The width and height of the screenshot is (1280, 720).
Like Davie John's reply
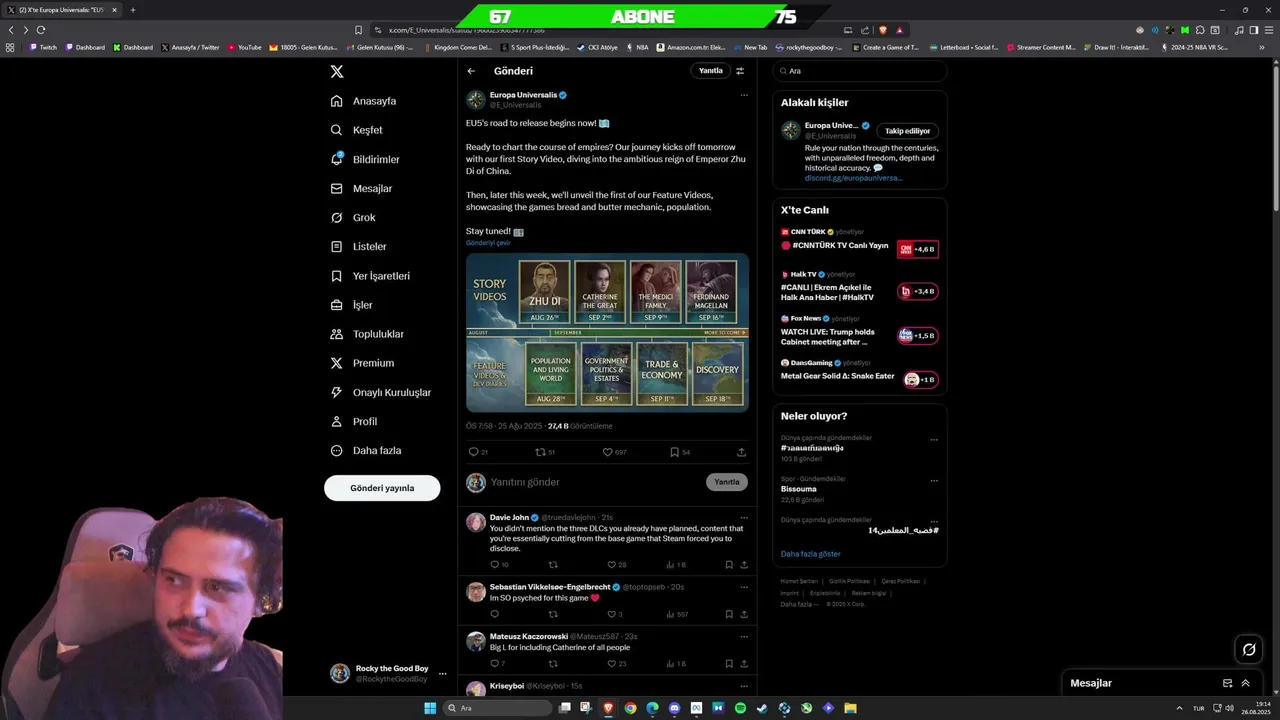tap(616, 565)
